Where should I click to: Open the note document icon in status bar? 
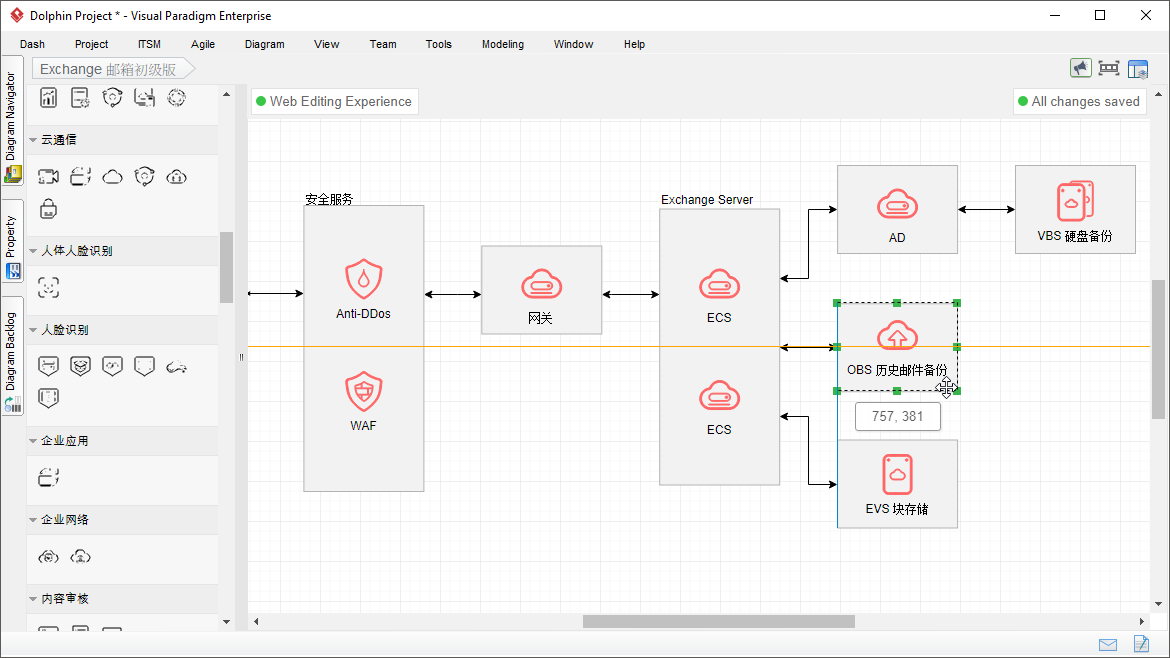1141,643
